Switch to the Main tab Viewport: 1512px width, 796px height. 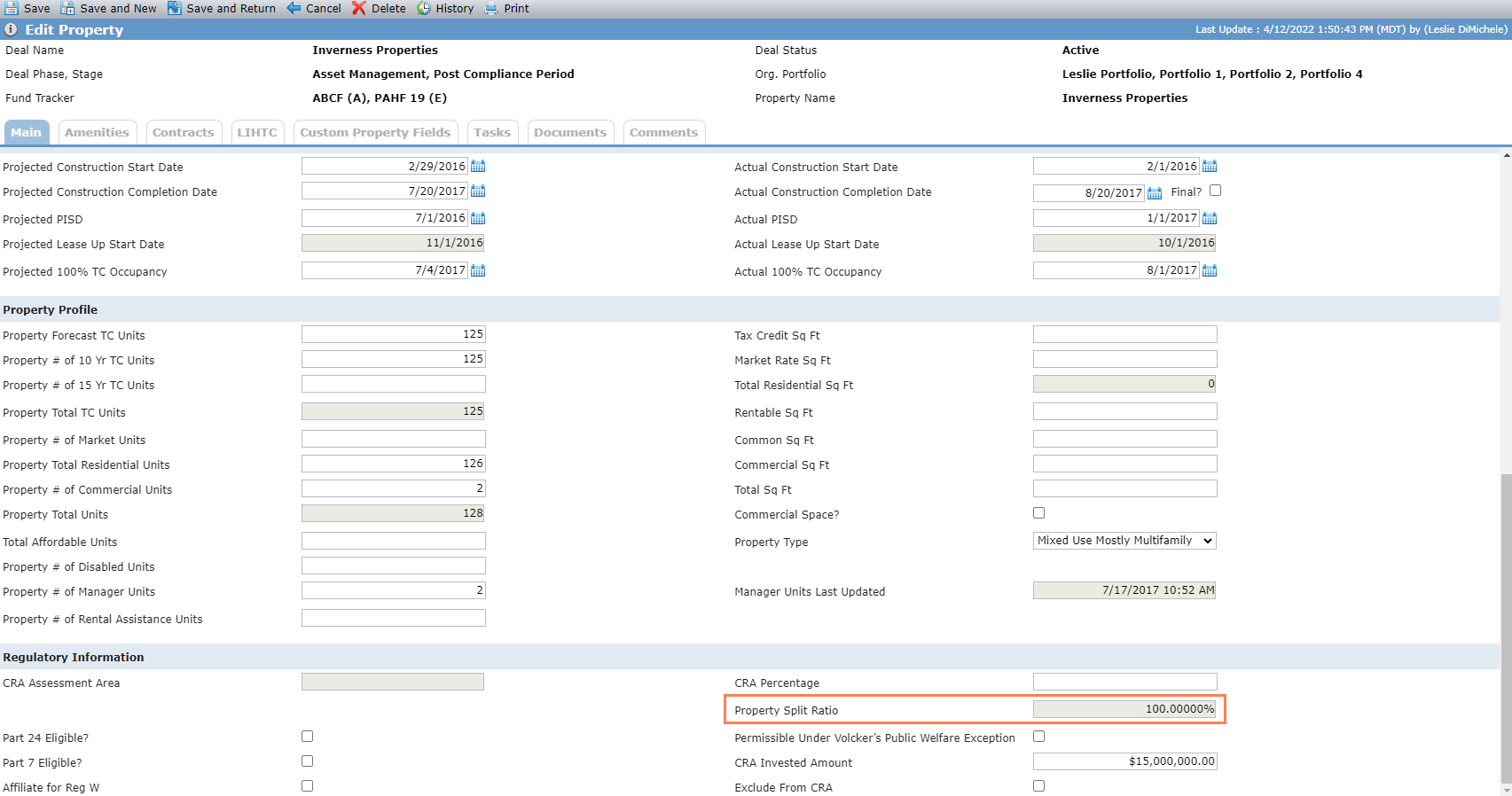[x=27, y=133]
